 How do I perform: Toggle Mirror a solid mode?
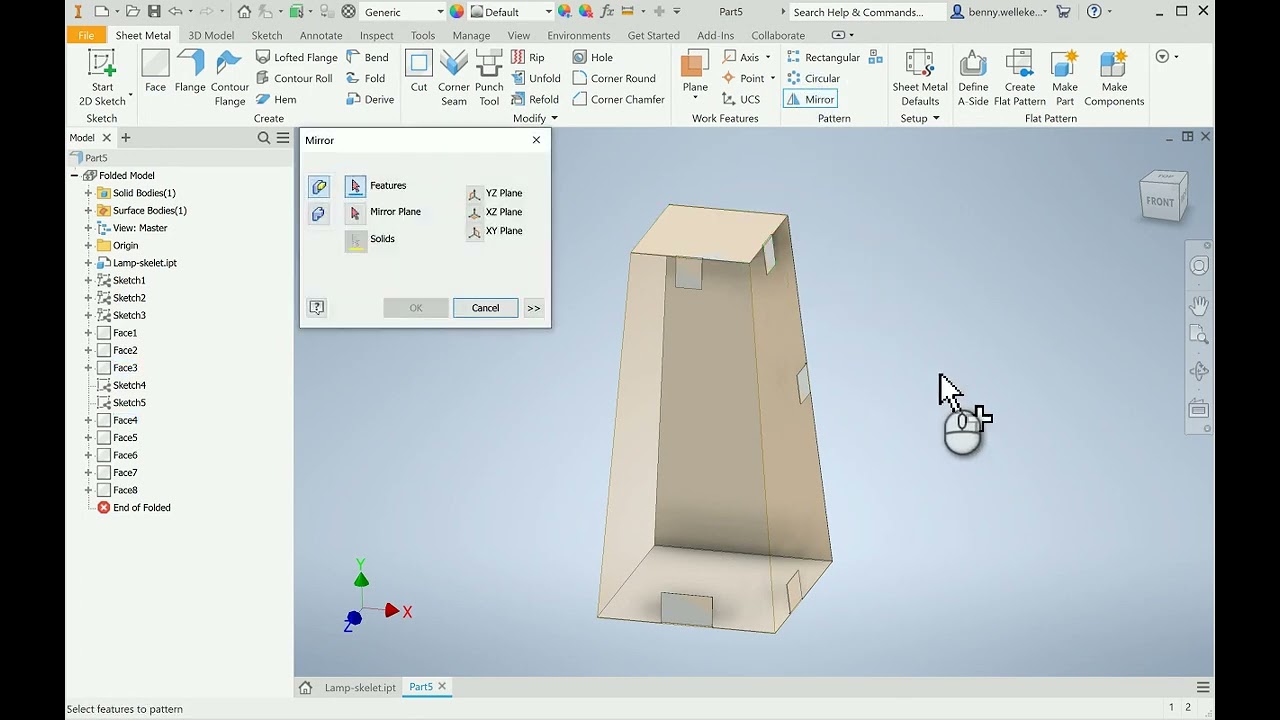point(319,214)
